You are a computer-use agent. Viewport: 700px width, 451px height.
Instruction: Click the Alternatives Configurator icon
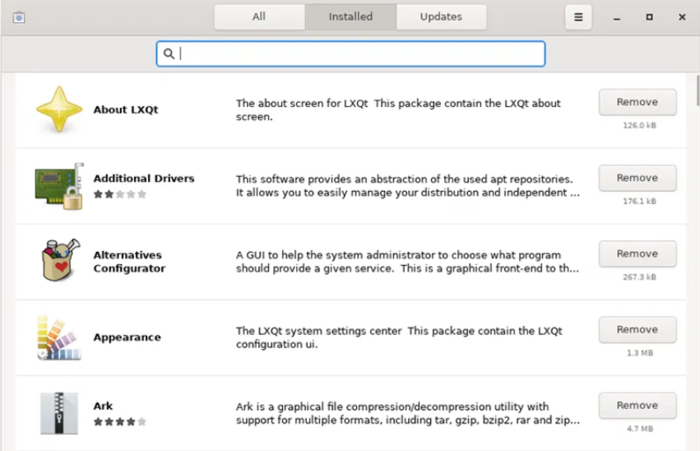tap(59, 262)
